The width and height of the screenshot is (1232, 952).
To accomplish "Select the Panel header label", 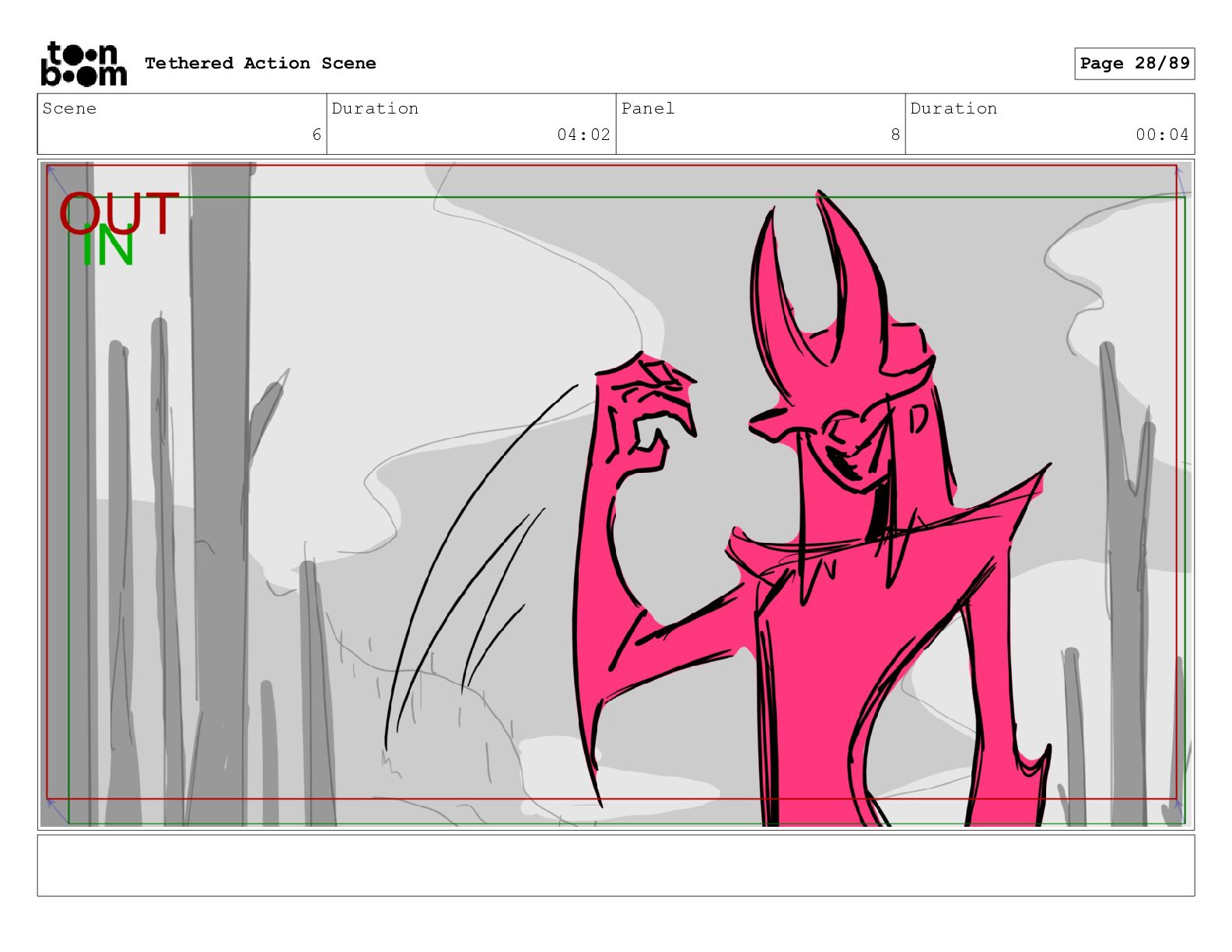I will point(648,109).
